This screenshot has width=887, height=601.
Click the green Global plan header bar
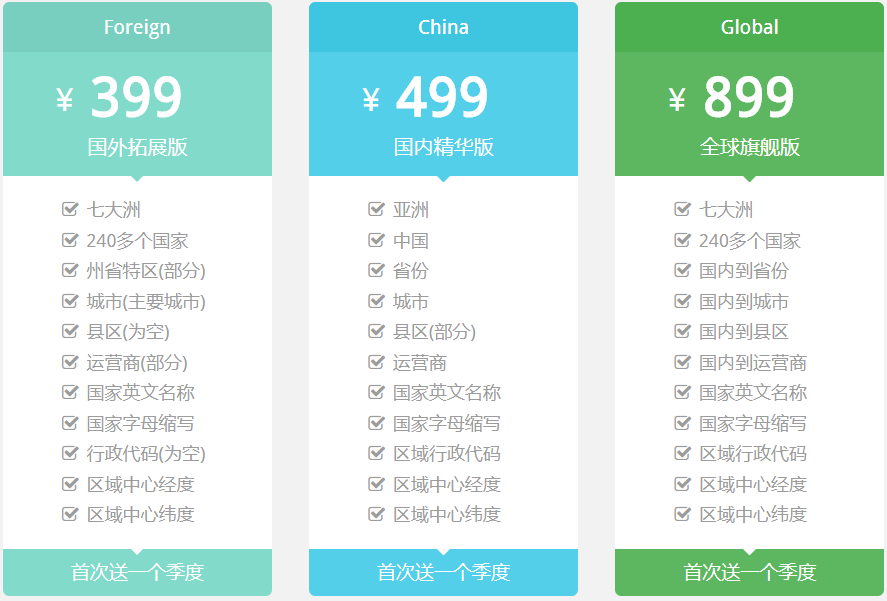749,27
